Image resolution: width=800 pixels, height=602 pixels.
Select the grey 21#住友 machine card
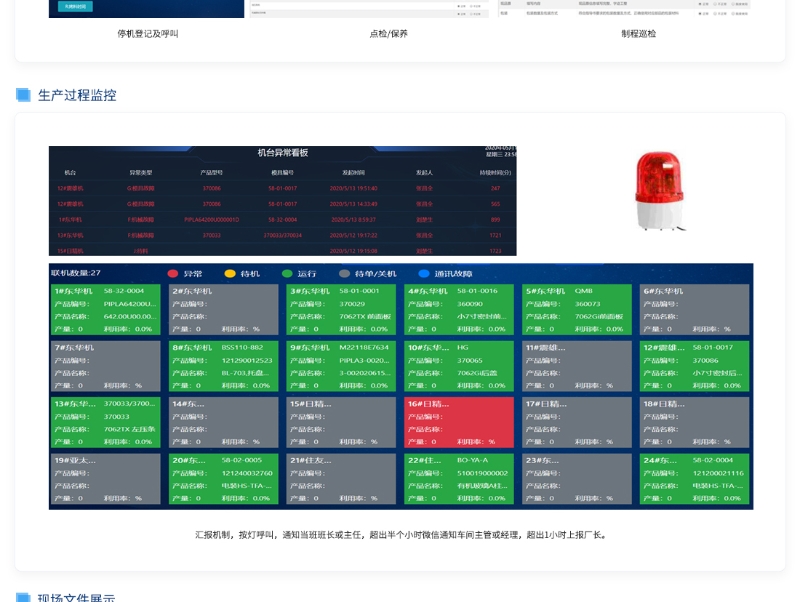click(341, 479)
